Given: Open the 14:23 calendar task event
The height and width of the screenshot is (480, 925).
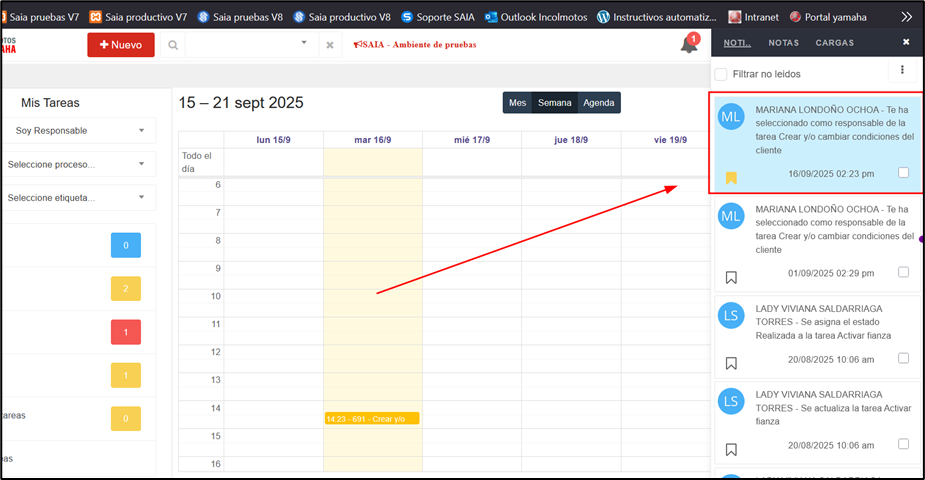Looking at the screenshot, I should (371, 418).
